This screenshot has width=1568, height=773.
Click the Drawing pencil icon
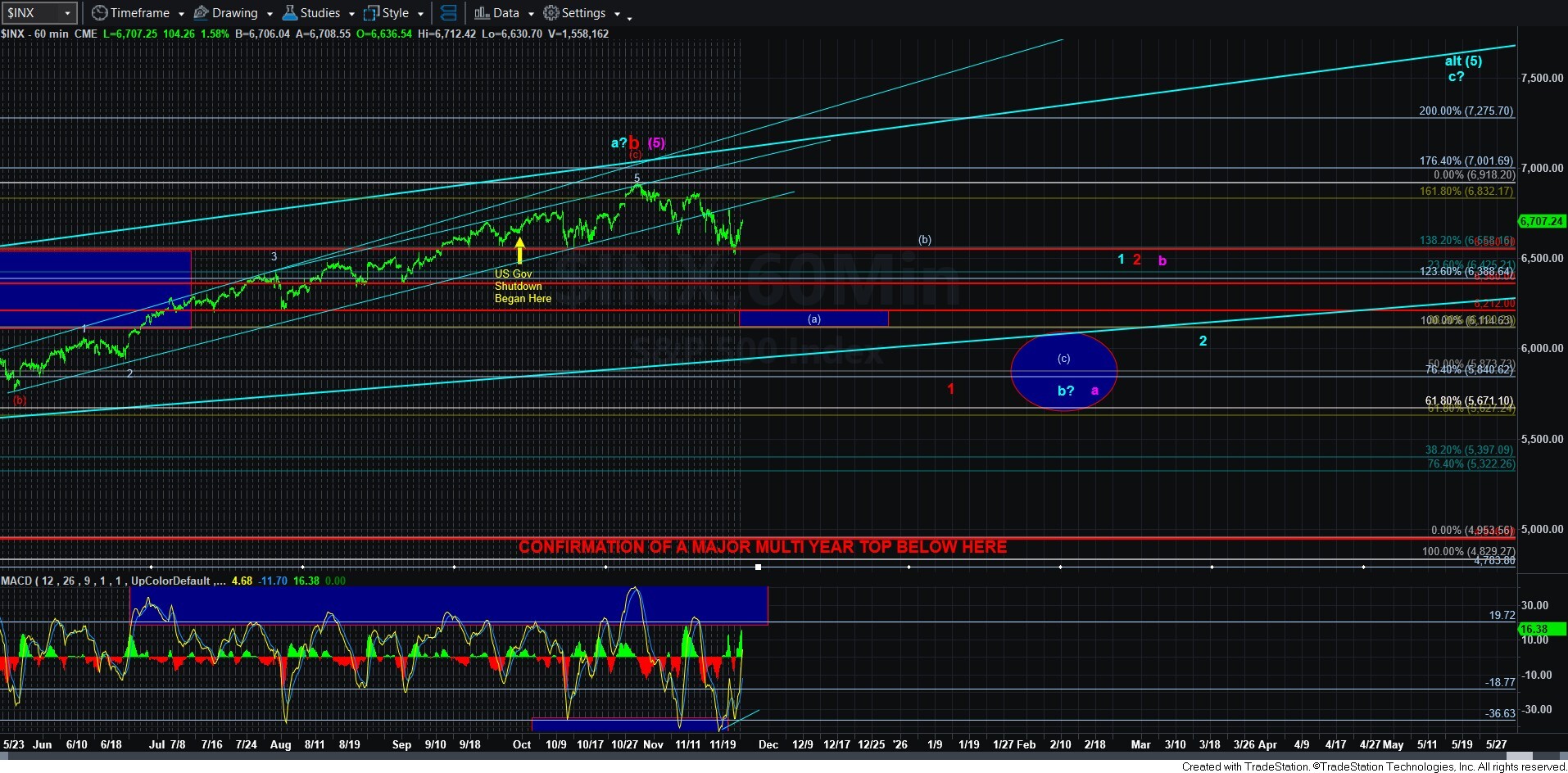[x=201, y=13]
